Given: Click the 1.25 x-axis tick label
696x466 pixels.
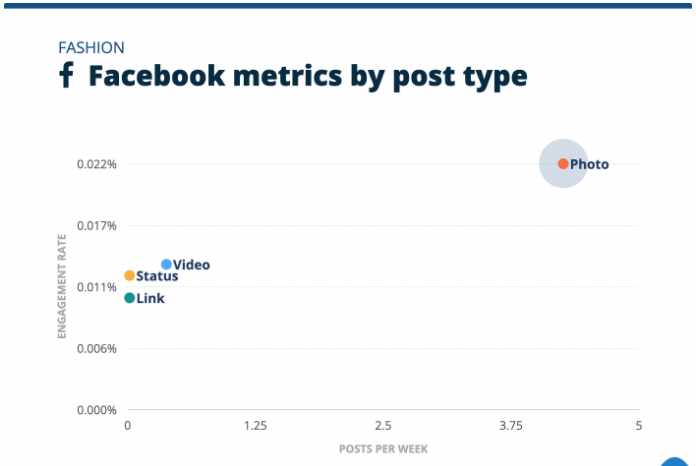Looking at the screenshot, I should (255, 426).
